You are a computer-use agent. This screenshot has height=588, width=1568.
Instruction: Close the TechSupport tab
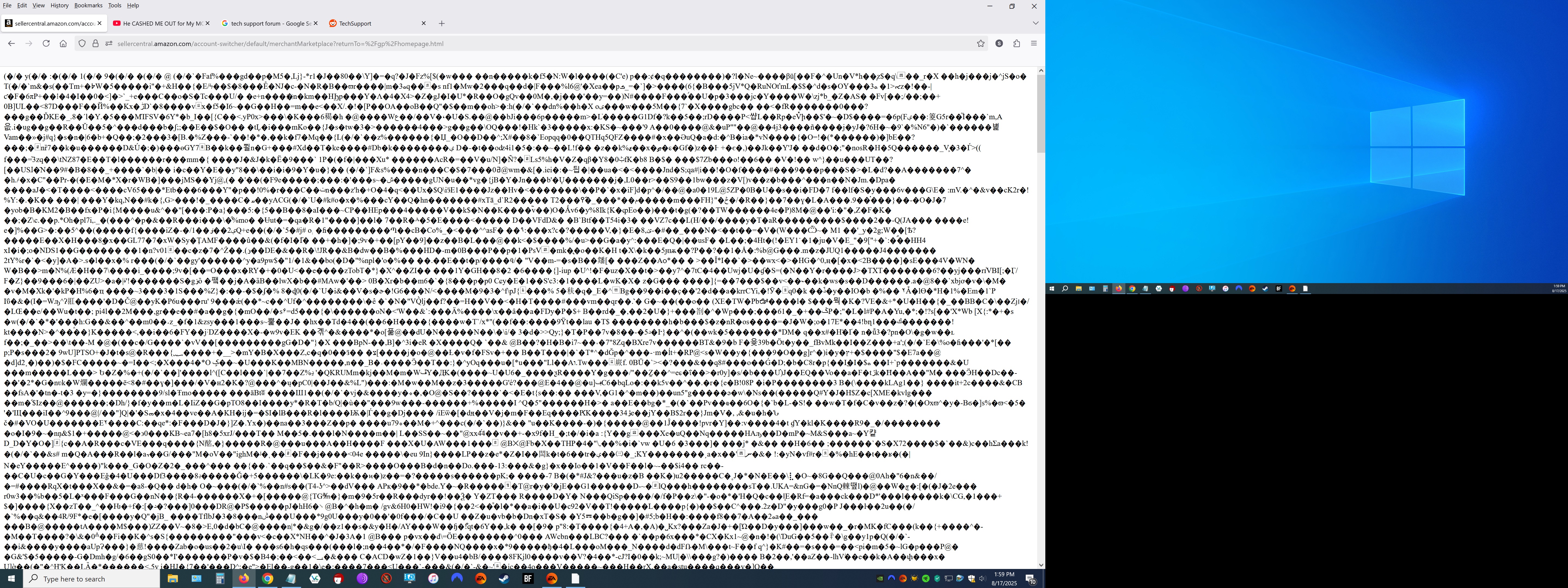424,23
